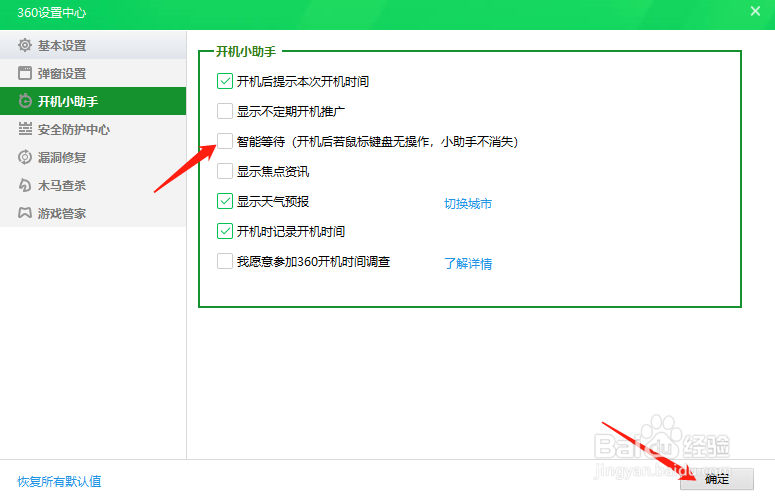Enable 显示不定期开机推广 checkbox
This screenshot has width=775, height=498.
(225, 111)
